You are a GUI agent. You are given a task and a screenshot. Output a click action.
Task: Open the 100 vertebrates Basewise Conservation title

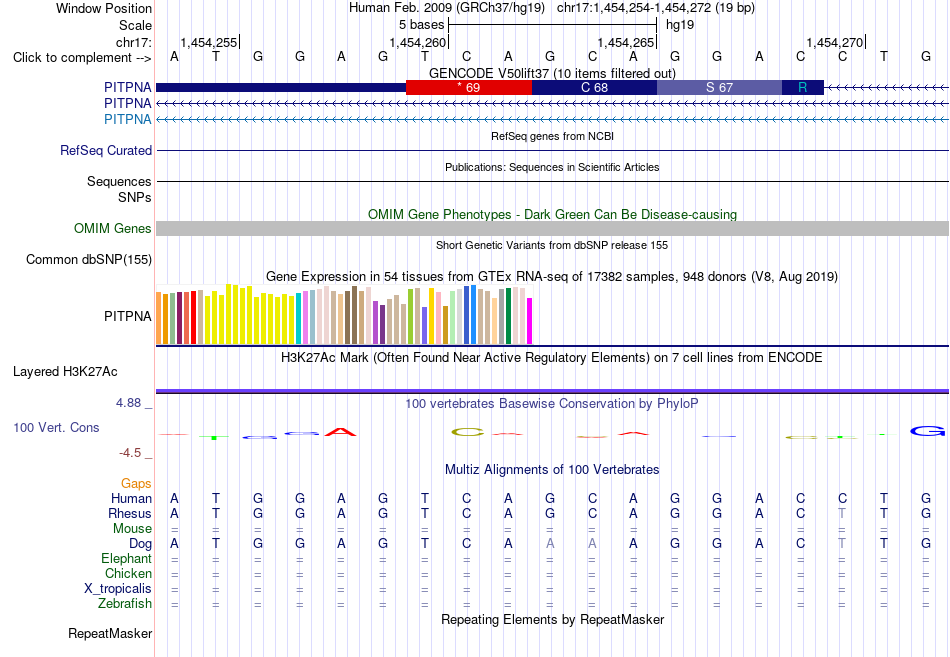(x=552, y=404)
